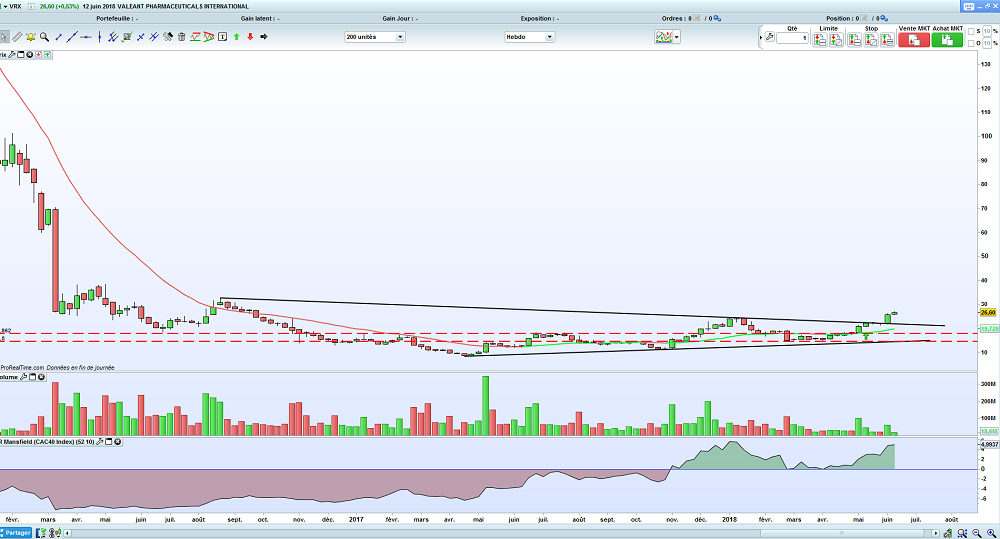The image size is (1000, 539).
Task: Click the Partager share button
Action: tap(15, 533)
